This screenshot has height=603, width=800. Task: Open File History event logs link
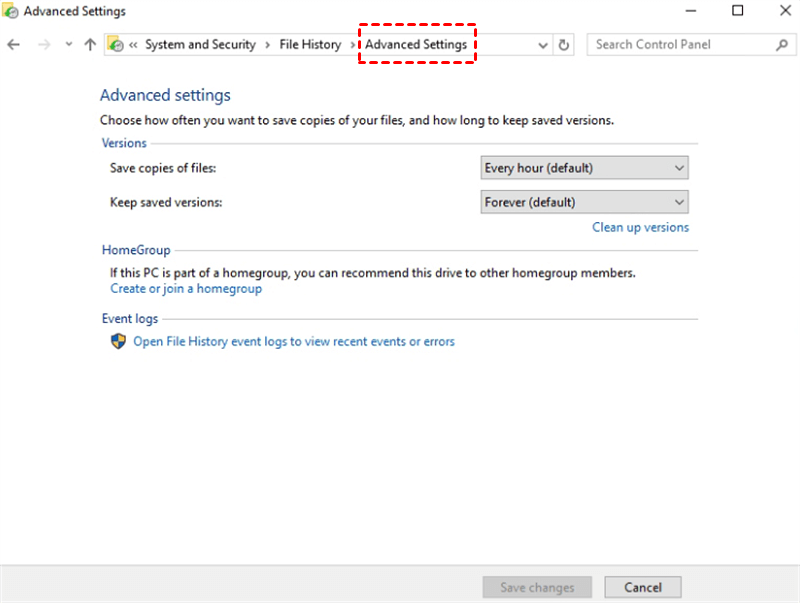click(x=294, y=341)
